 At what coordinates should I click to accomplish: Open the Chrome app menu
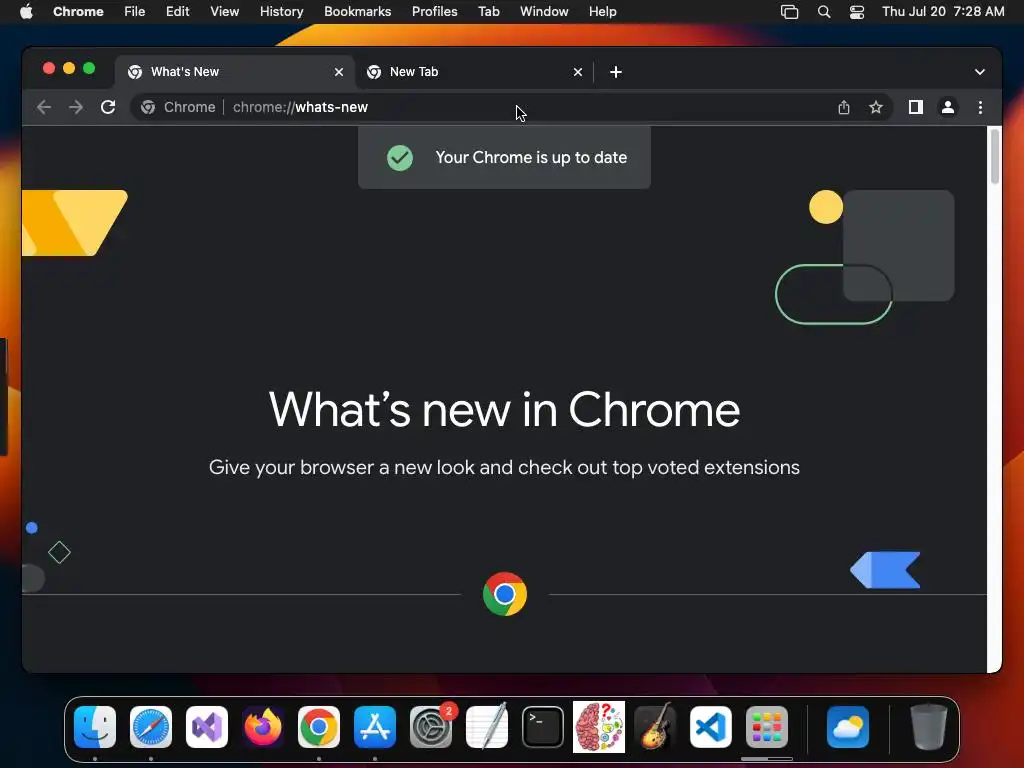coord(78,11)
